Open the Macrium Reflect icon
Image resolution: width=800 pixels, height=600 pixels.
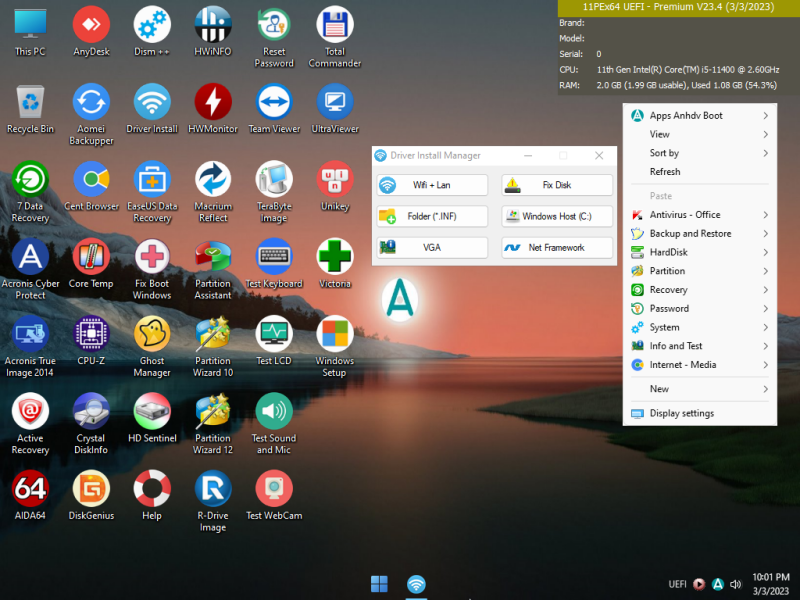point(213,192)
